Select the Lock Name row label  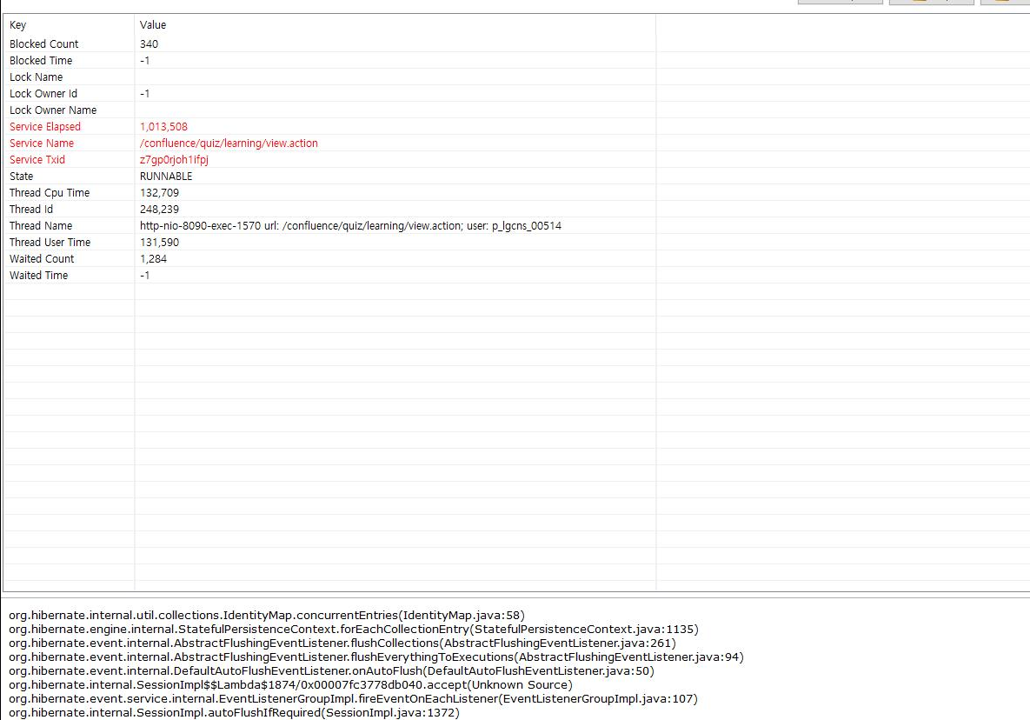[x=36, y=77]
